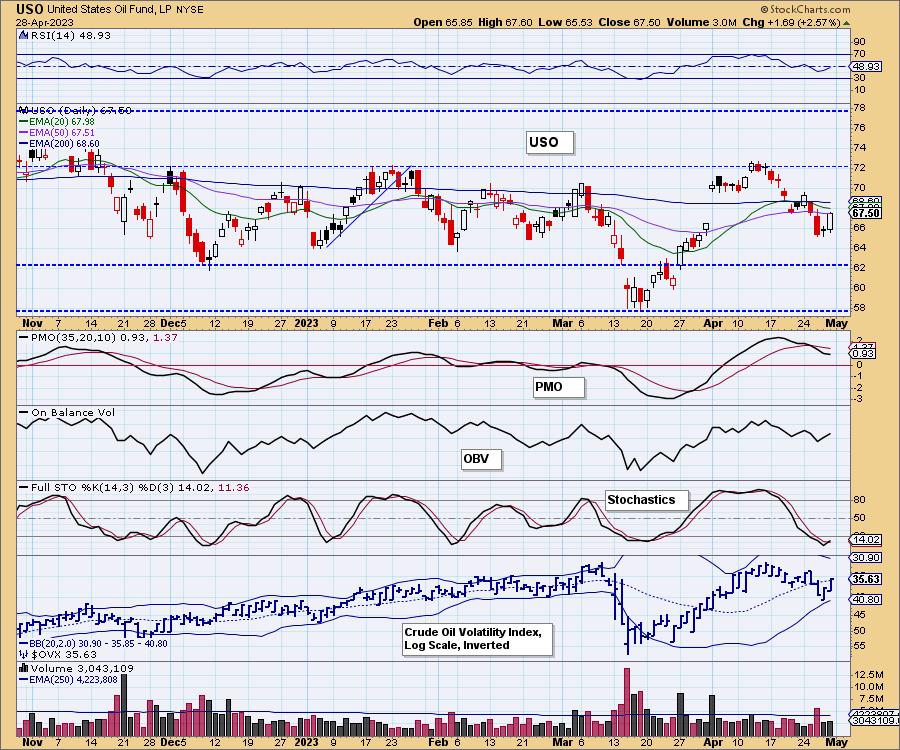Click the green up-triangle after Chg value

[x=847, y=23]
